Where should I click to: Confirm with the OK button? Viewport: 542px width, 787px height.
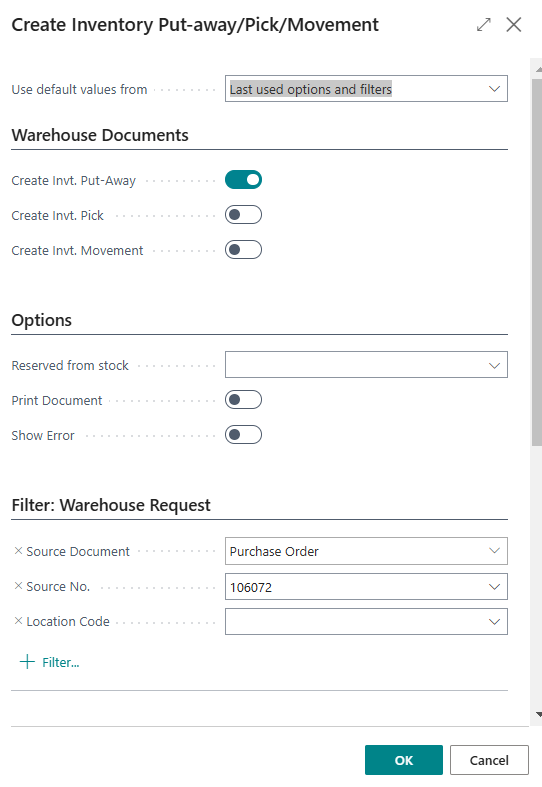click(404, 760)
